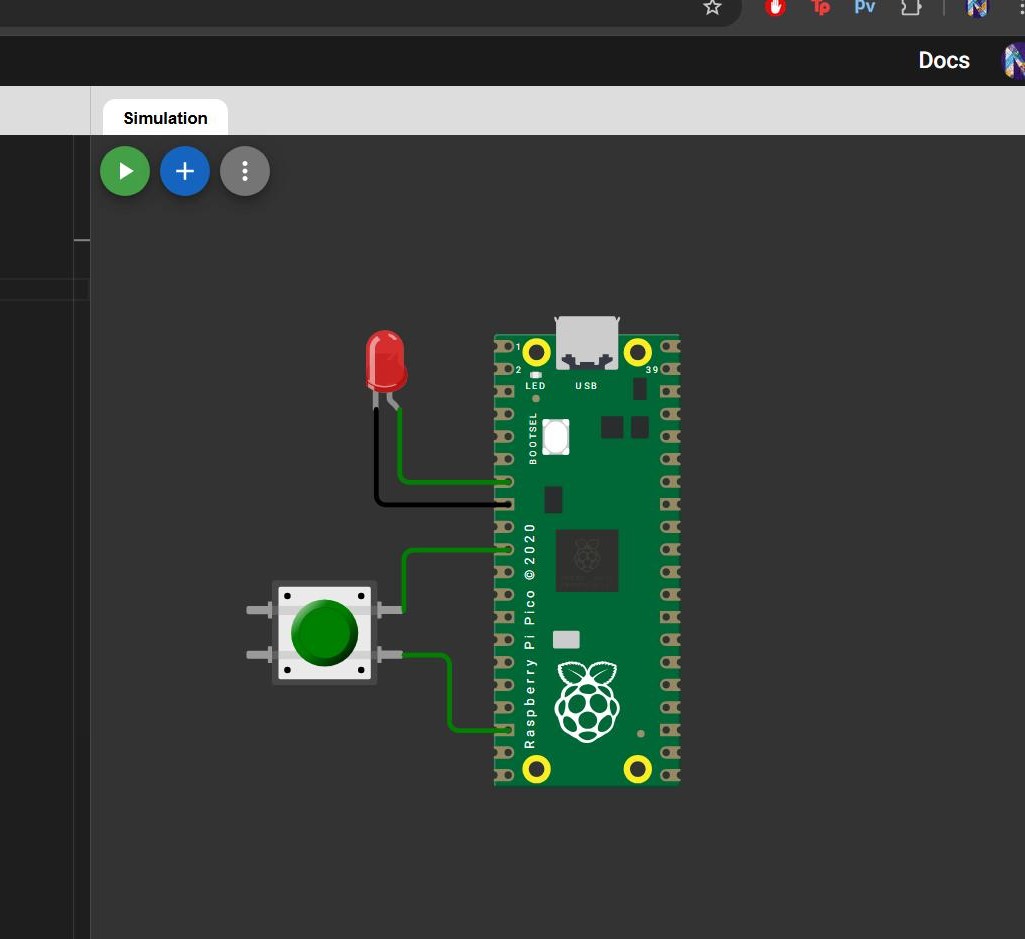Switch to the Simulation tab
The image size is (1025, 939).
[x=165, y=118]
